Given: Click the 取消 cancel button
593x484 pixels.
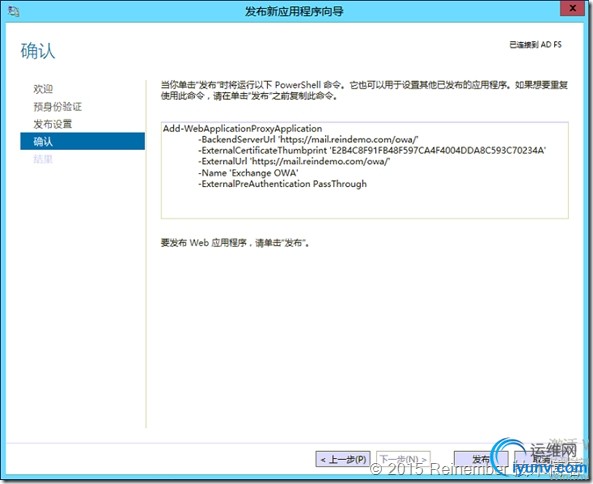Looking at the screenshot, I should 542,459.
